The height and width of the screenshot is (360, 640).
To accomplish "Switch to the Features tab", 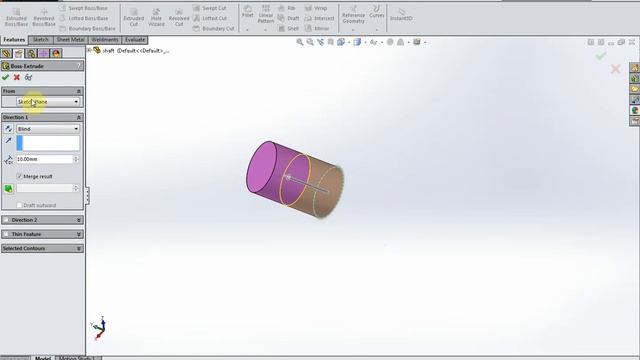I will (14, 40).
